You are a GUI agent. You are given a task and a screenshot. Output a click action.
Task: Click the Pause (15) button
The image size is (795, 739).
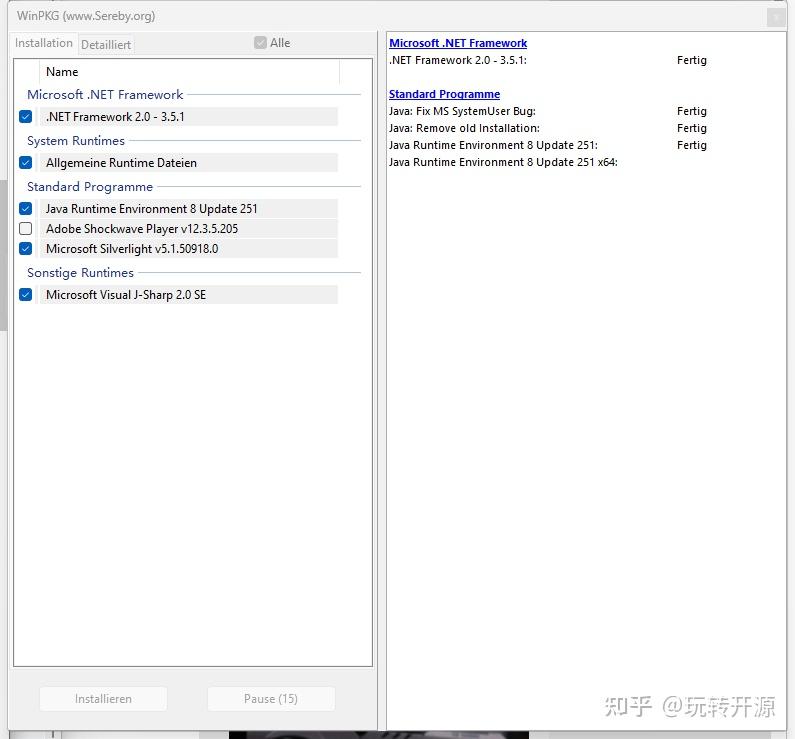(x=271, y=699)
